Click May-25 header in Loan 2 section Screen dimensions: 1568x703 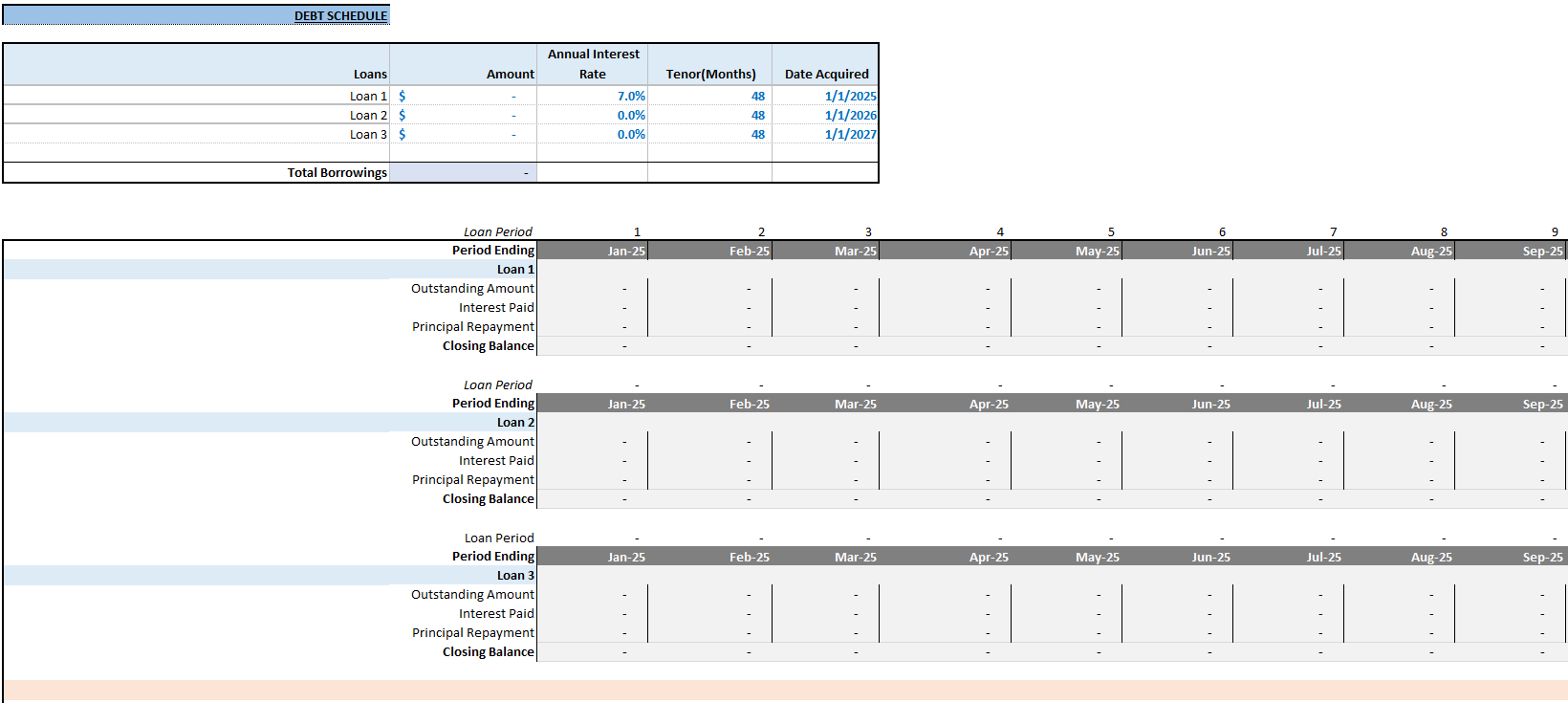pos(1066,404)
